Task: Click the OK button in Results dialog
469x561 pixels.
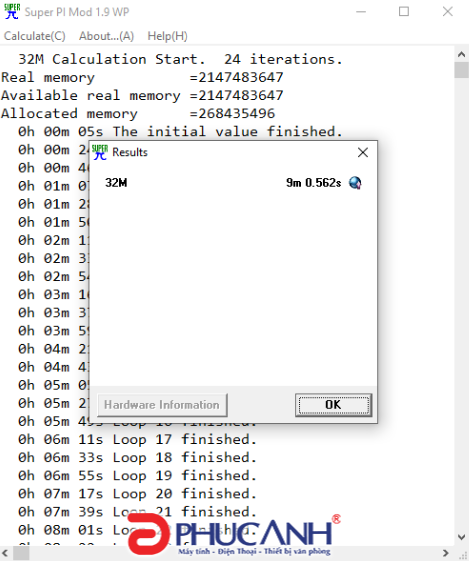Action: coord(333,405)
